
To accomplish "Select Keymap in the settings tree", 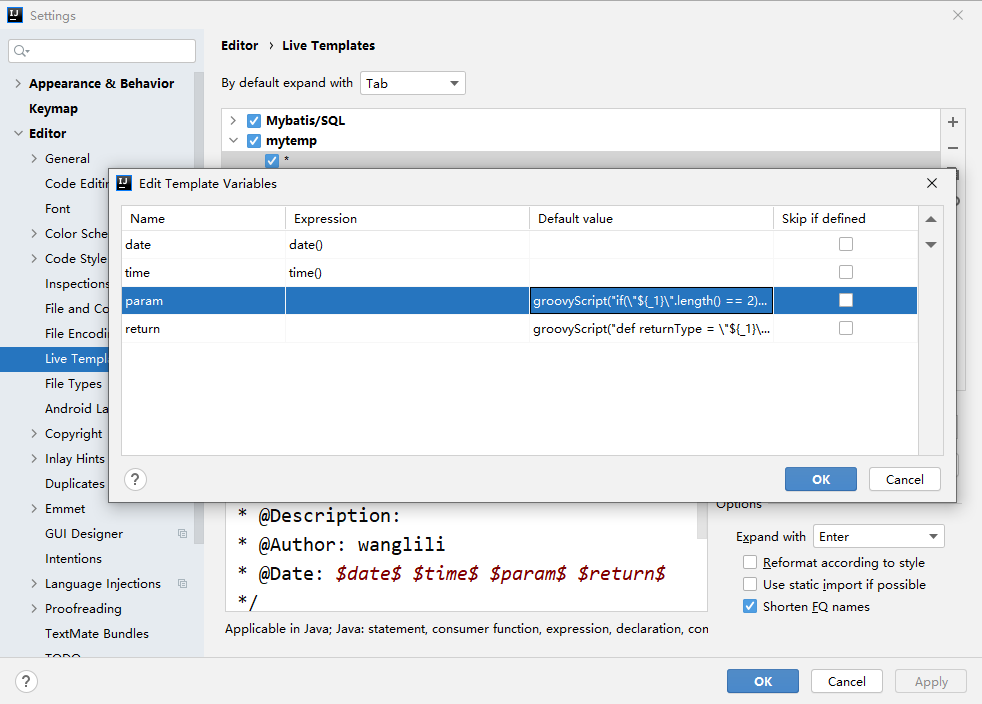I will 53,108.
